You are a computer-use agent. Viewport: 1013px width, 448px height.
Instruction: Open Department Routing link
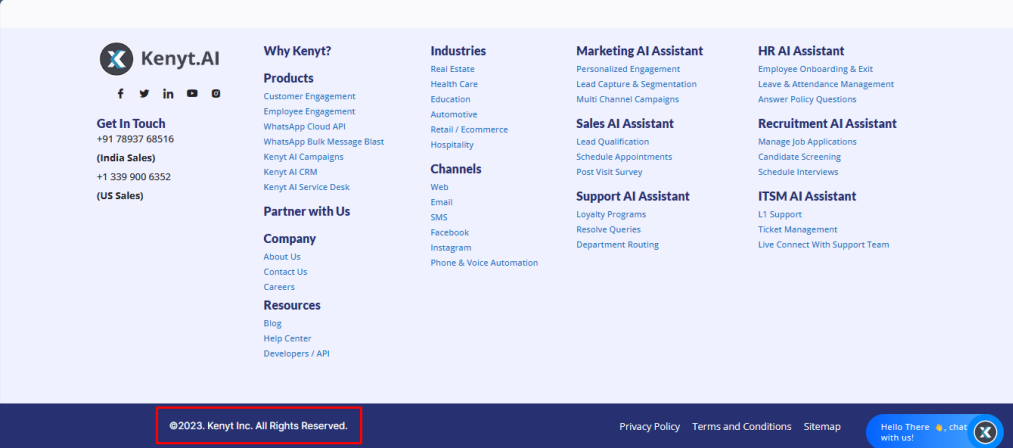click(618, 245)
